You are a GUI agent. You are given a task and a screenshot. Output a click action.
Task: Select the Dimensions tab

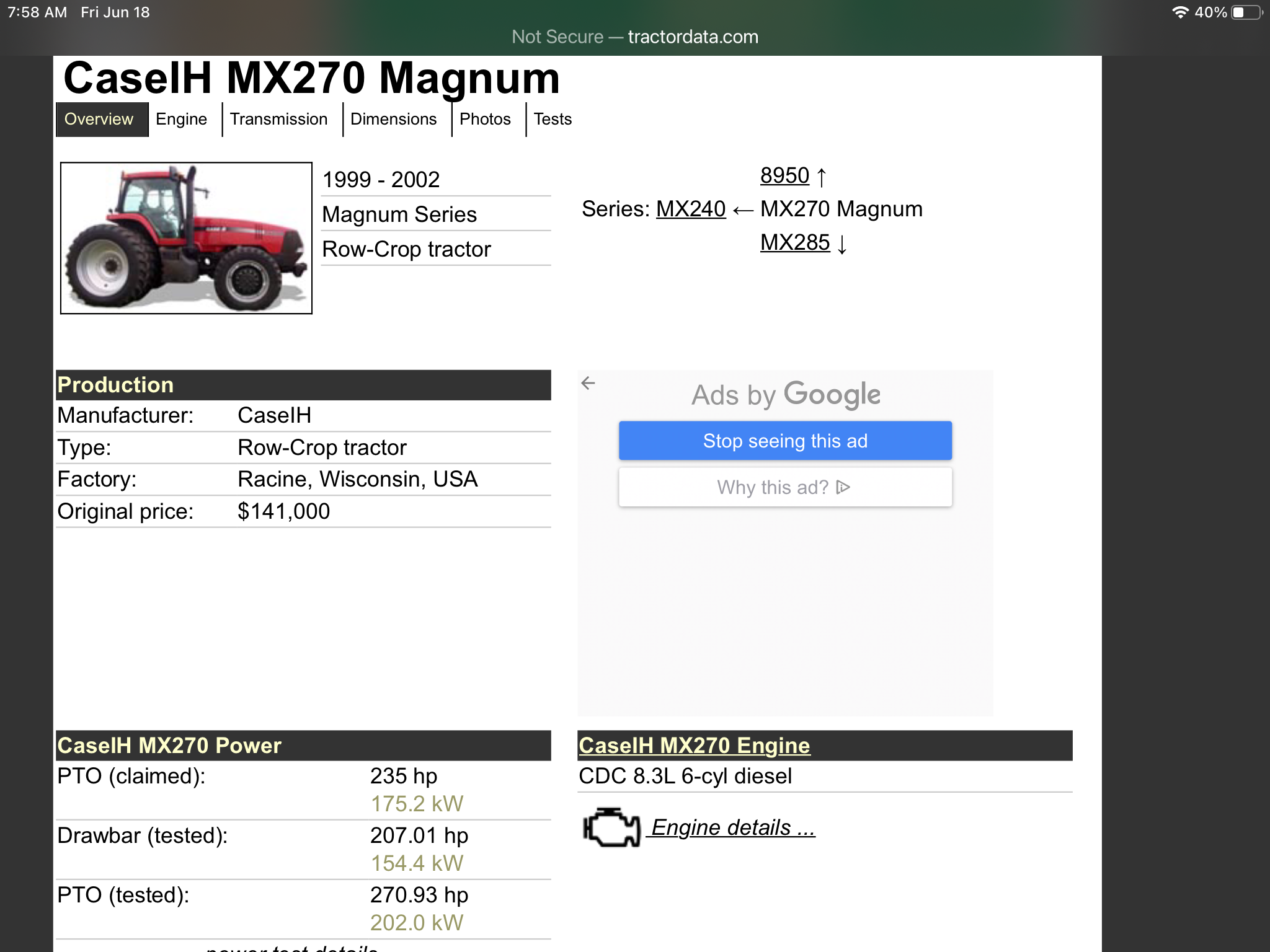coord(394,119)
